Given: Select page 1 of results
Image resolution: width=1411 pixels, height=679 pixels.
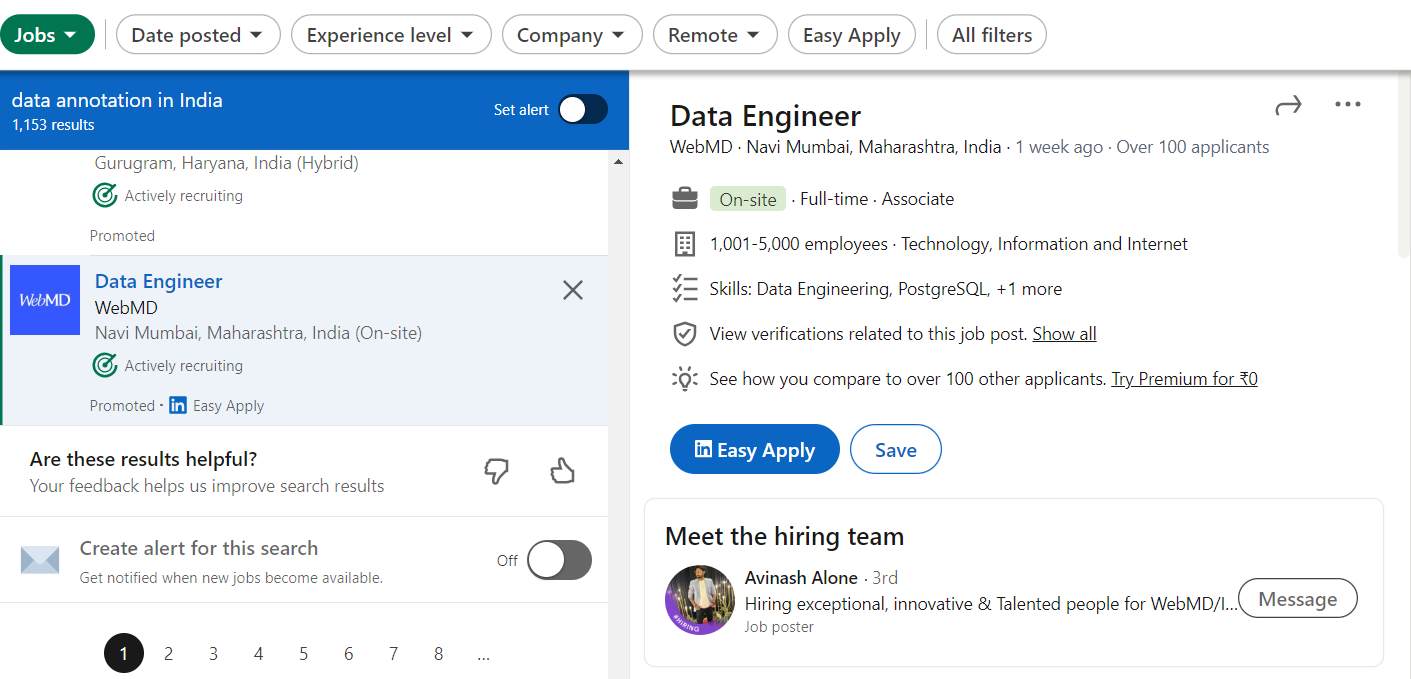Looking at the screenshot, I should click(x=124, y=654).
